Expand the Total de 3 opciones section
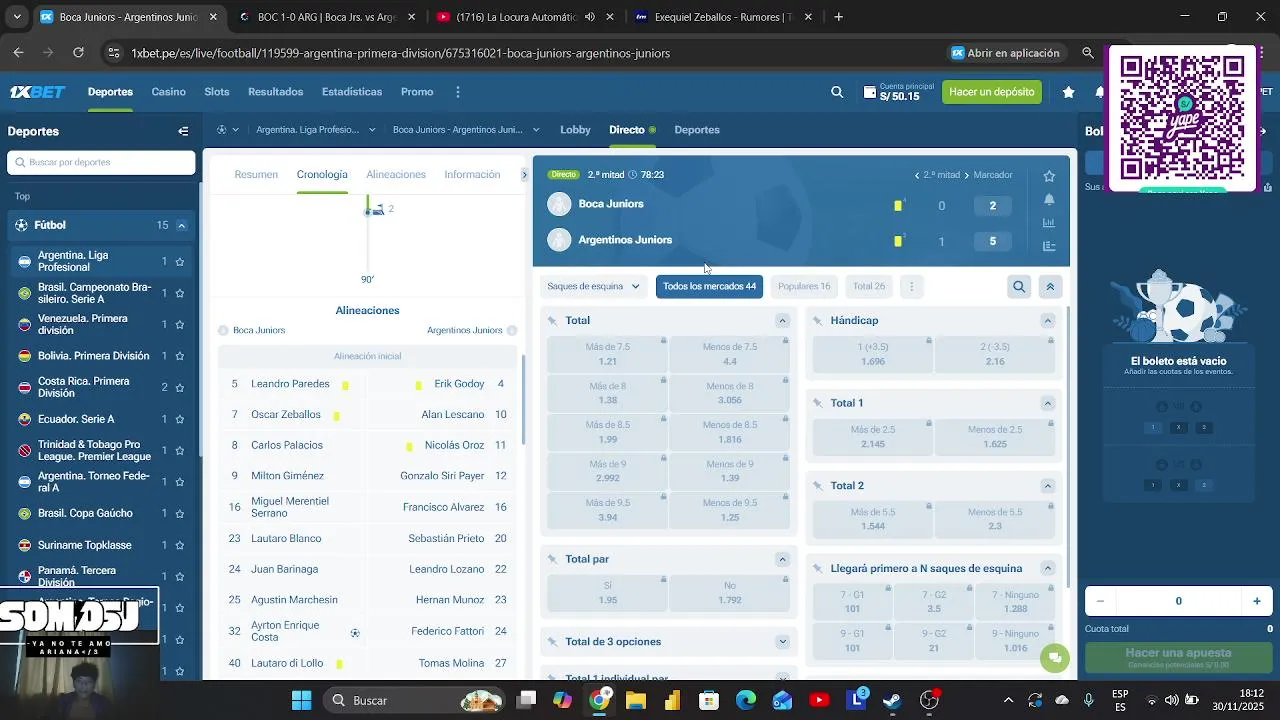This screenshot has height=720, width=1280. pyautogui.click(x=782, y=642)
